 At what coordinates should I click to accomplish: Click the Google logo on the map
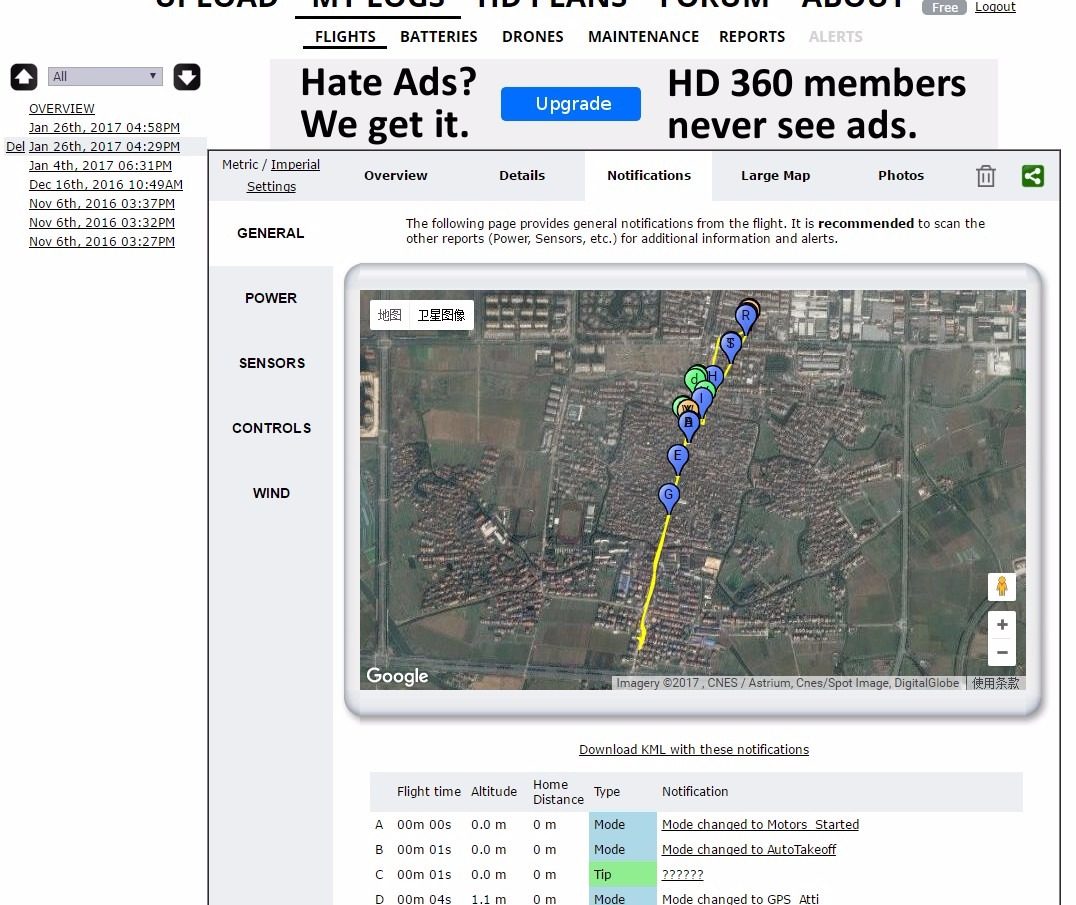pyautogui.click(x=397, y=677)
